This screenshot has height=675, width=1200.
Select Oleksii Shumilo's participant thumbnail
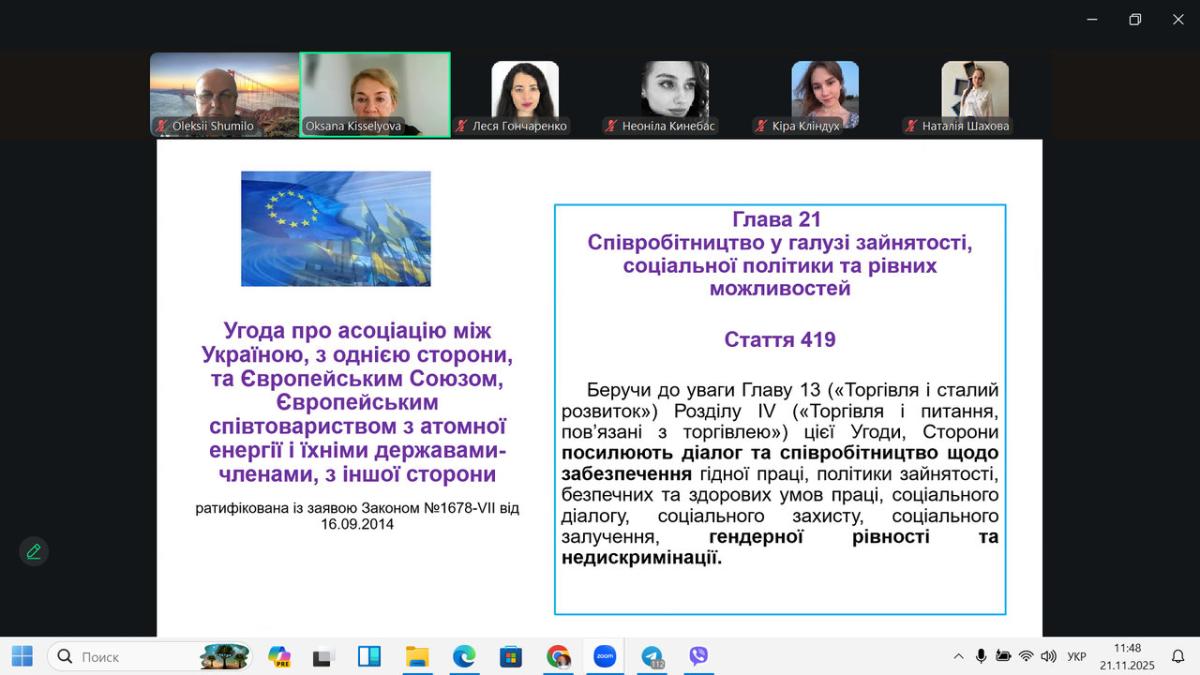pos(225,94)
